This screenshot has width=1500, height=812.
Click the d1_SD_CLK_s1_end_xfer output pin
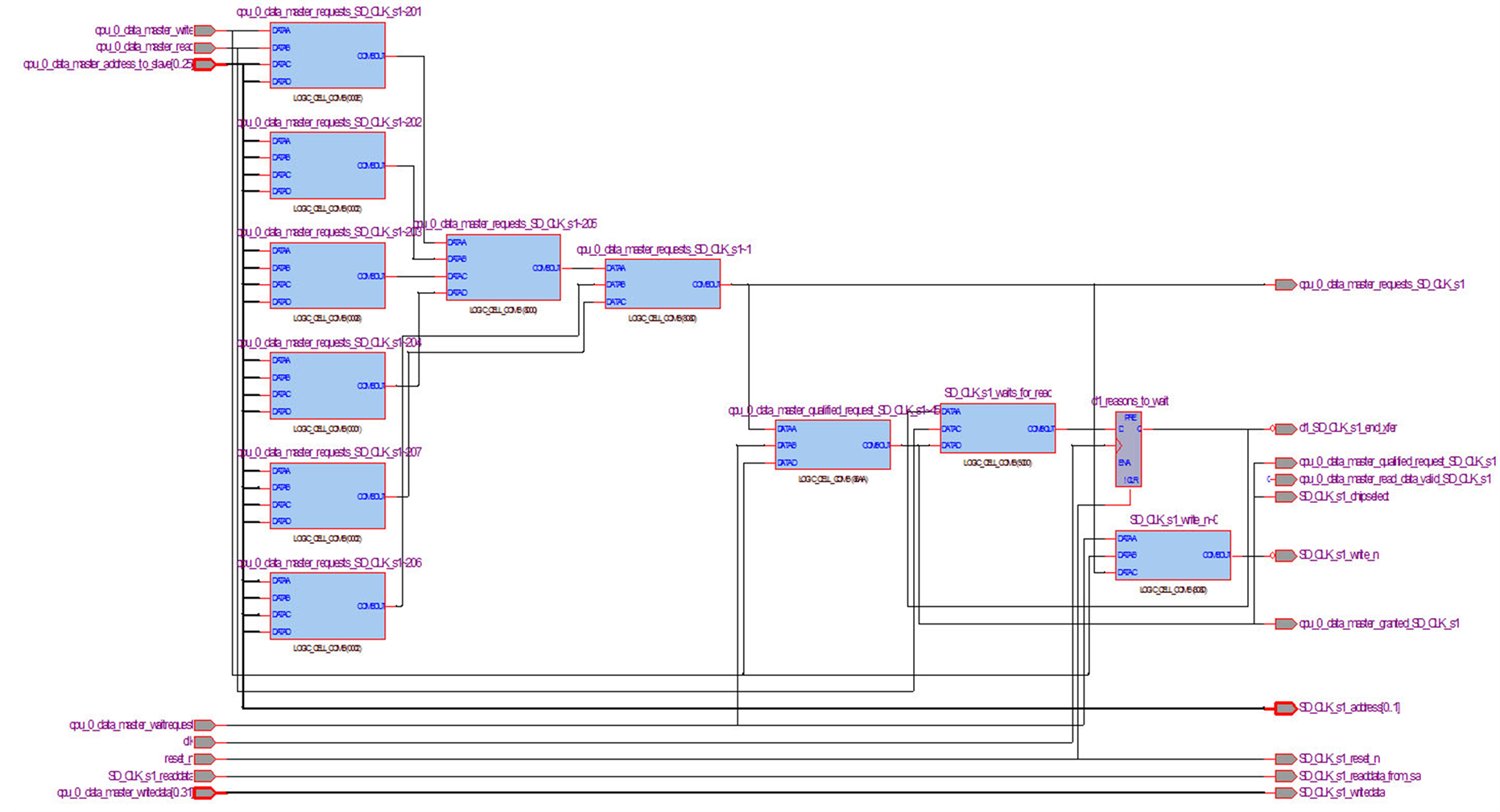click(1285, 429)
